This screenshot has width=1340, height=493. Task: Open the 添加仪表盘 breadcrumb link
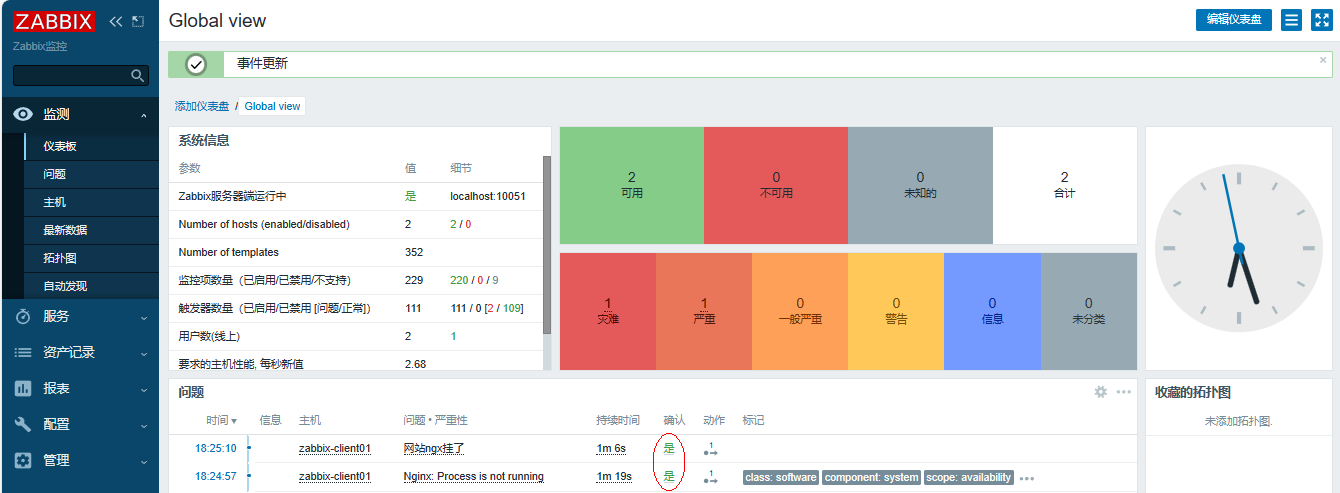click(201, 106)
